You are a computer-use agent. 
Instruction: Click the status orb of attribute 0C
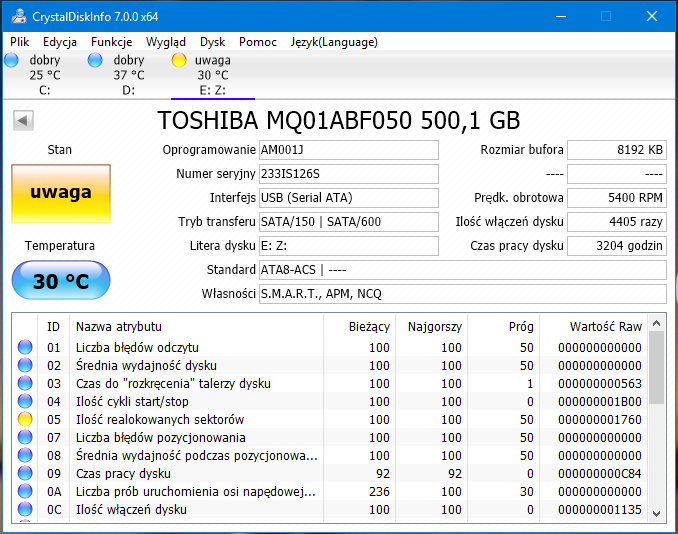point(25,509)
